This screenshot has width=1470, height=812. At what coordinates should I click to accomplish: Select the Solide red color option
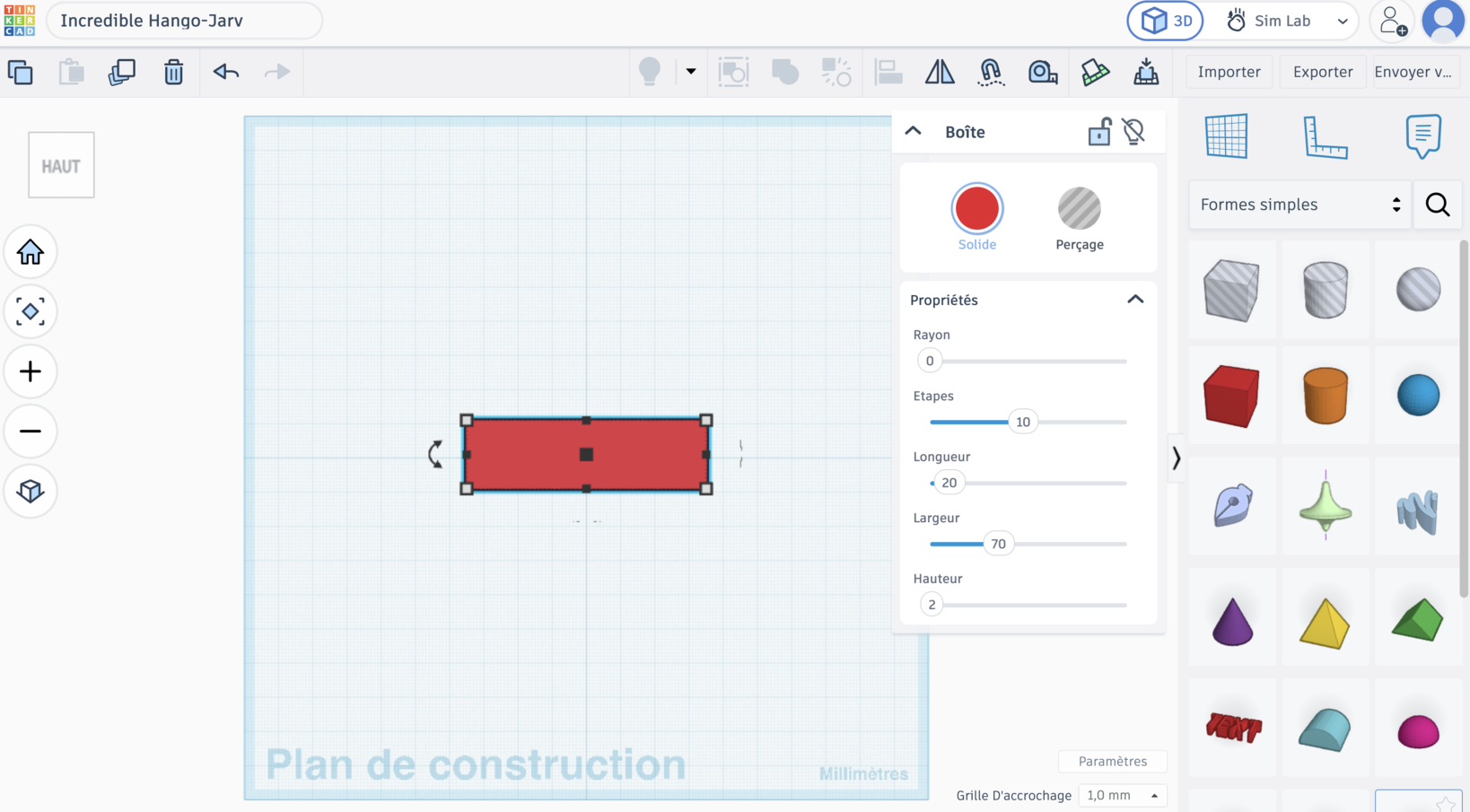pyautogui.click(x=977, y=209)
